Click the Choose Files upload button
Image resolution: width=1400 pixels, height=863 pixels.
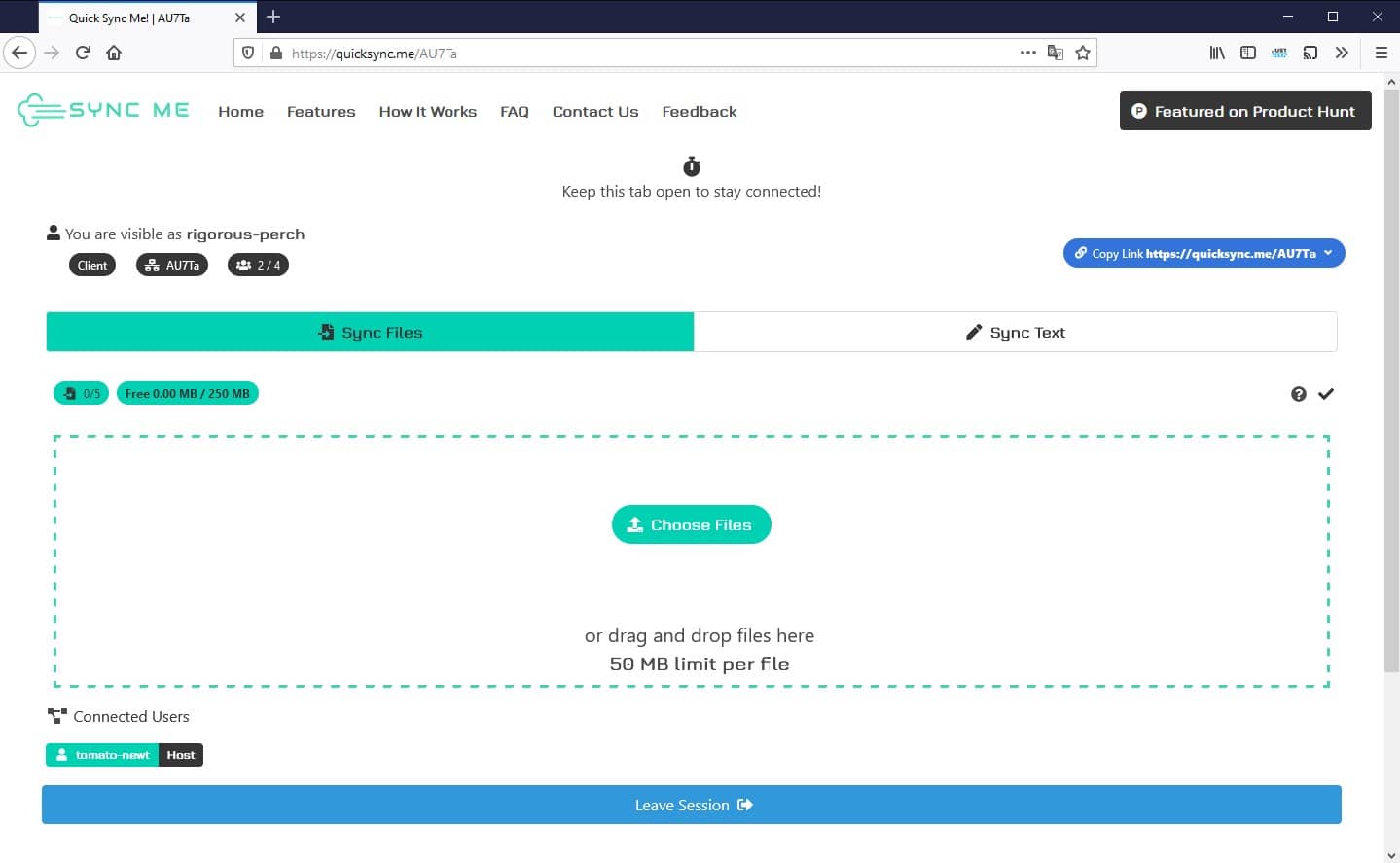click(692, 524)
